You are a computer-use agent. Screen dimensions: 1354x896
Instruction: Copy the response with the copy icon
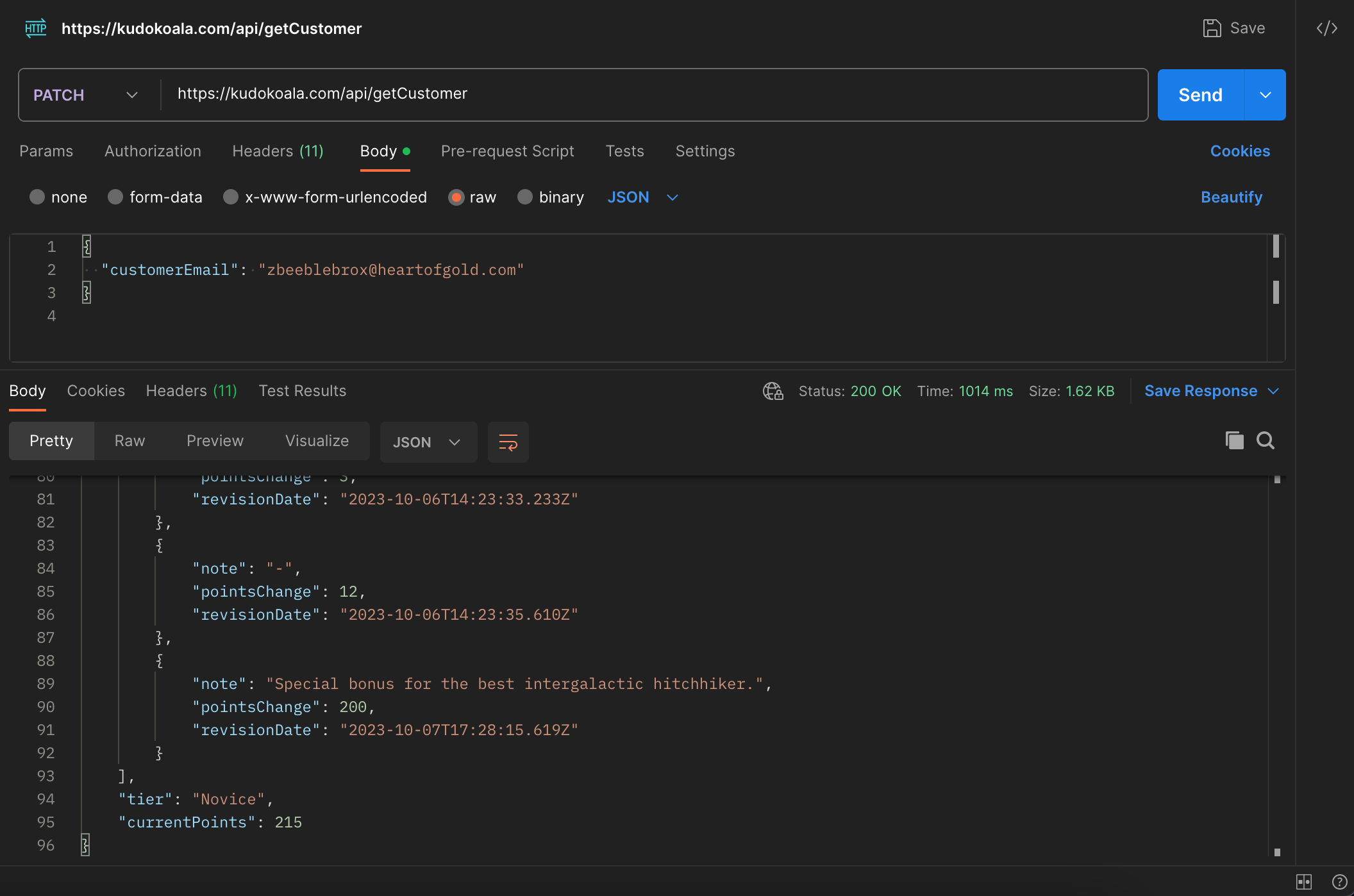(x=1234, y=440)
